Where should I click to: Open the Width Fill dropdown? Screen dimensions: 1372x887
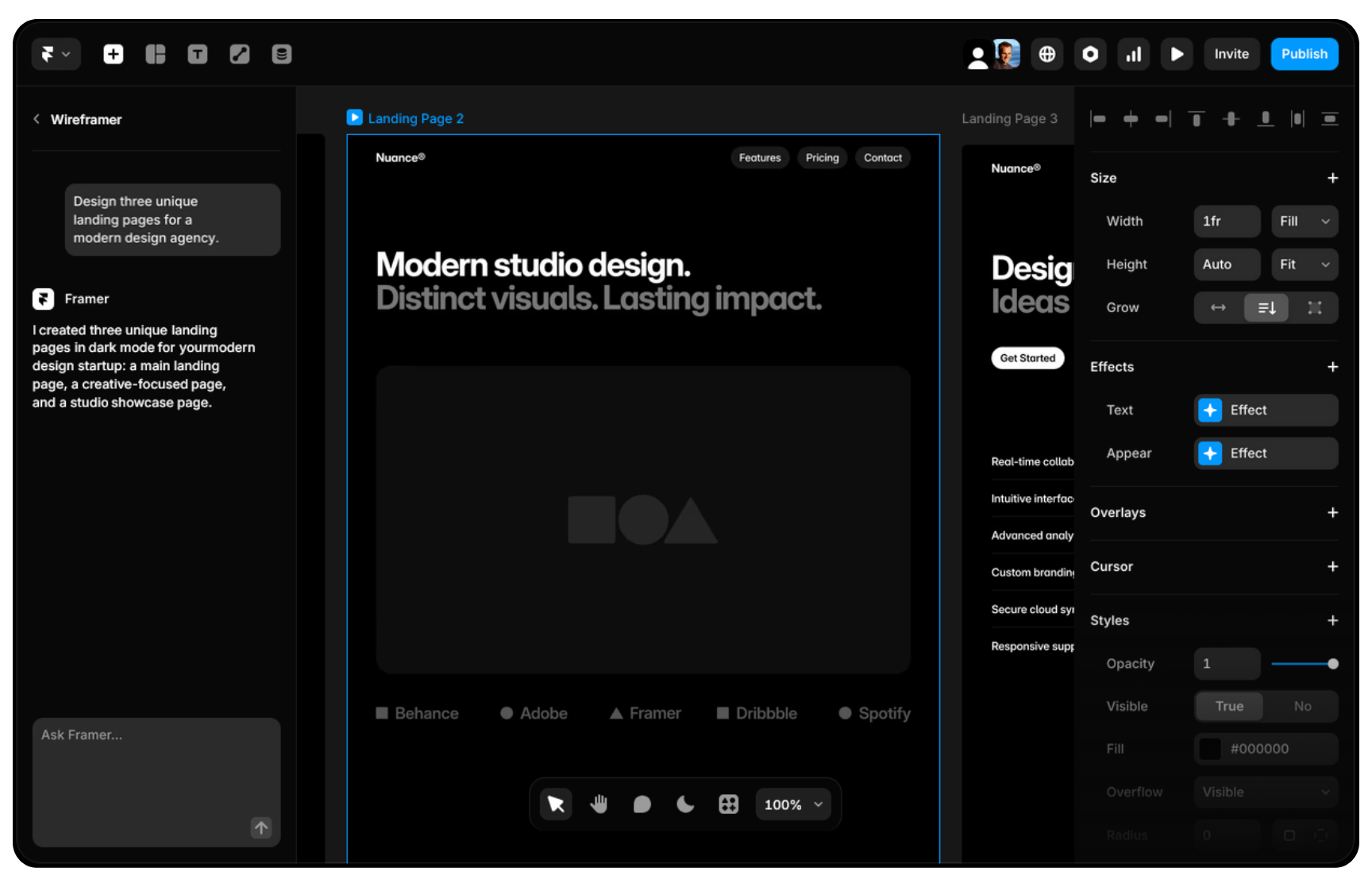click(x=1304, y=221)
